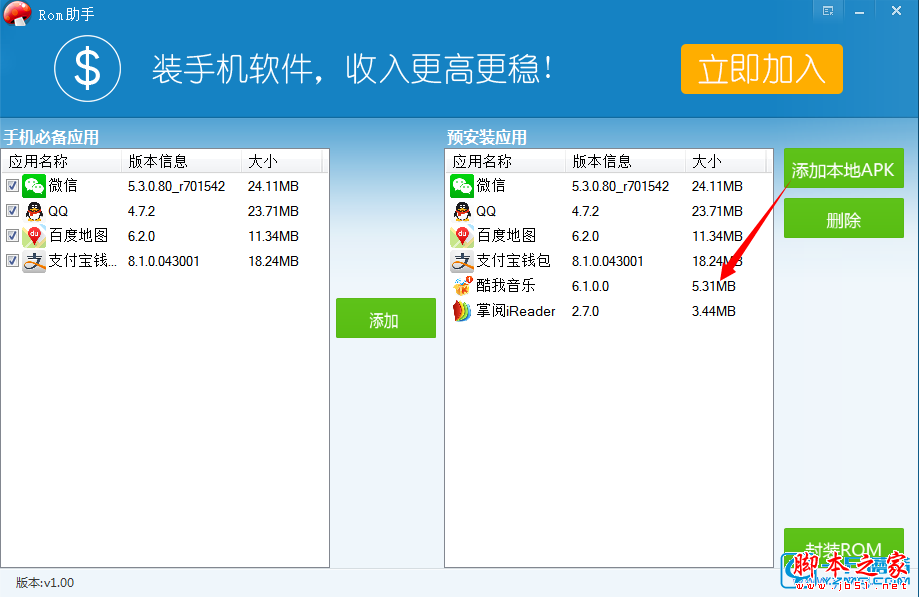Click the 掌阅iReader icon in the preinstall list

pos(462,311)
